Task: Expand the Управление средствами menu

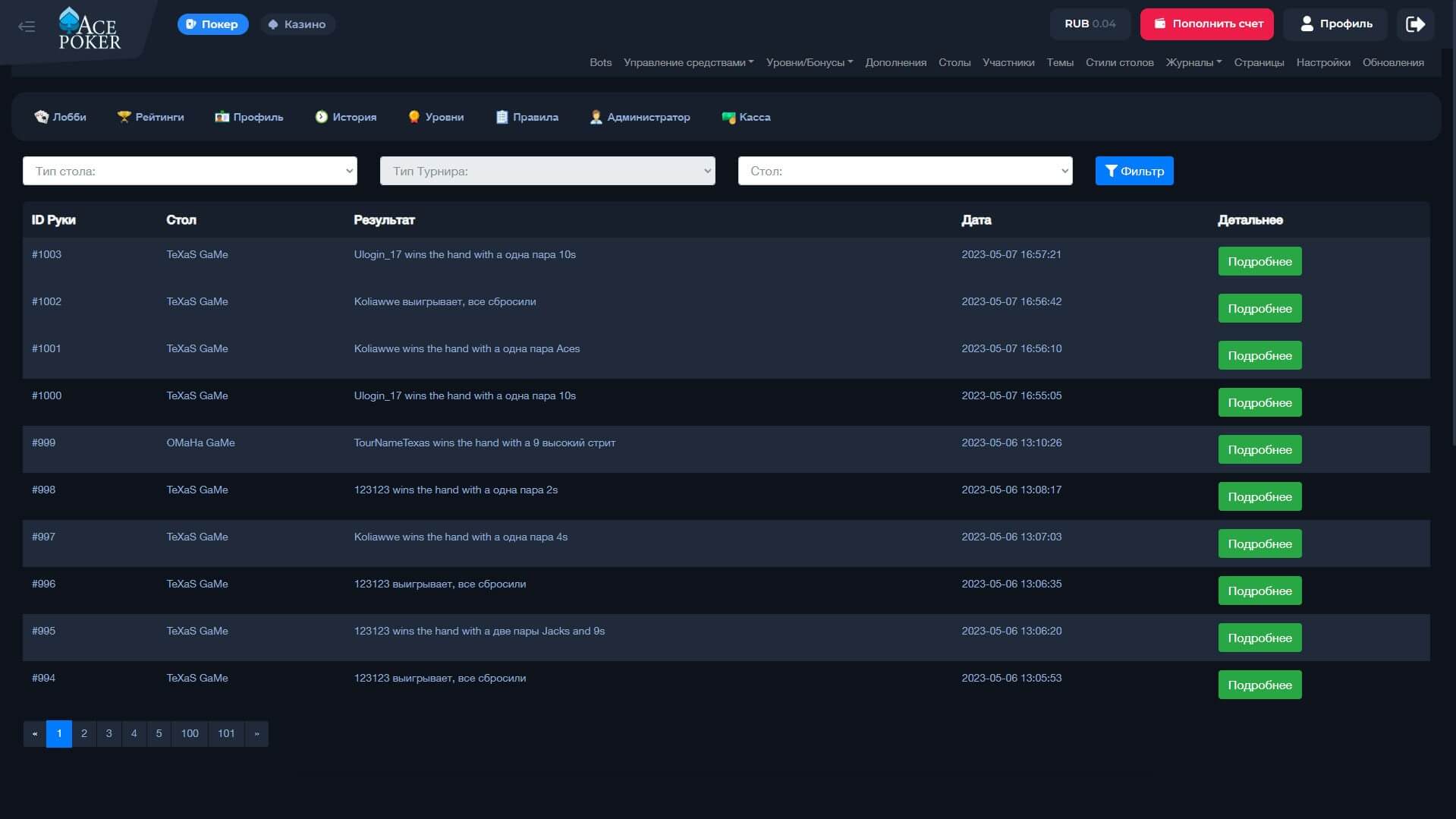Action: tap(688, 62)
